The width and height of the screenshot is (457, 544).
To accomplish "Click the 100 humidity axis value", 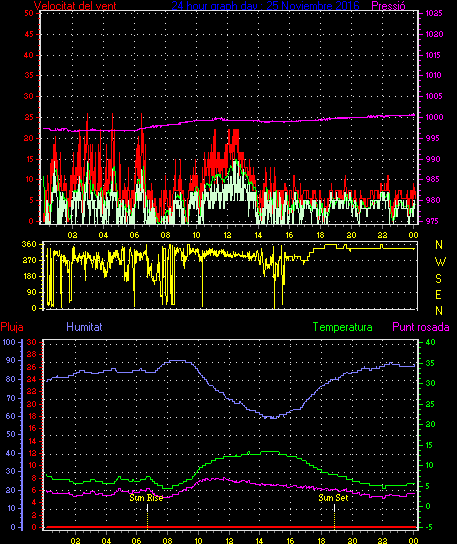I will pyautogui.click(x=9, y=342).
